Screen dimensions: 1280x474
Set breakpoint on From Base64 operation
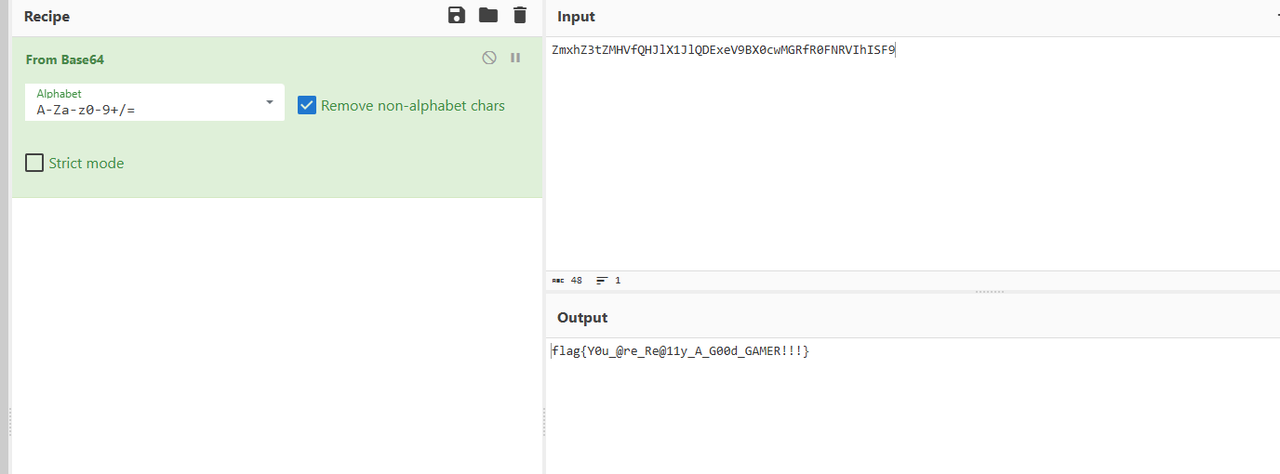pos(516,58)
